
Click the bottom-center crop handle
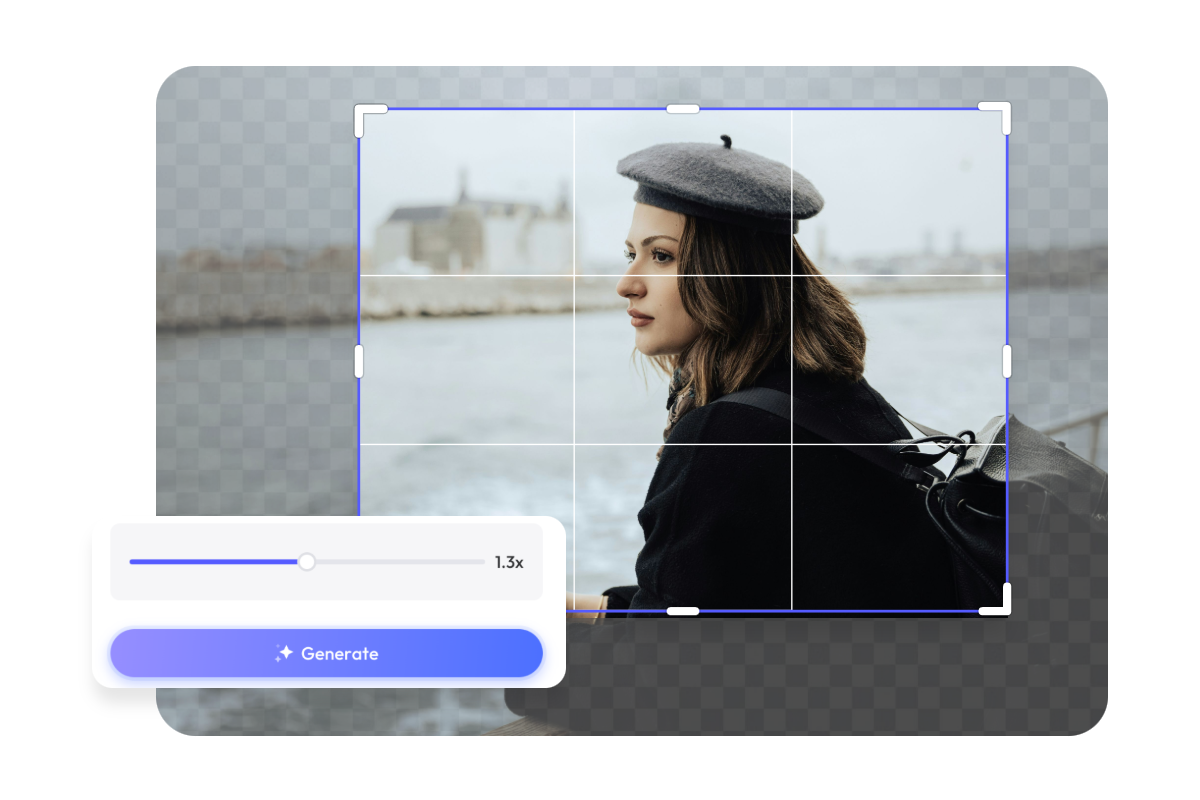pyautogui.click(x=683, y=608)
